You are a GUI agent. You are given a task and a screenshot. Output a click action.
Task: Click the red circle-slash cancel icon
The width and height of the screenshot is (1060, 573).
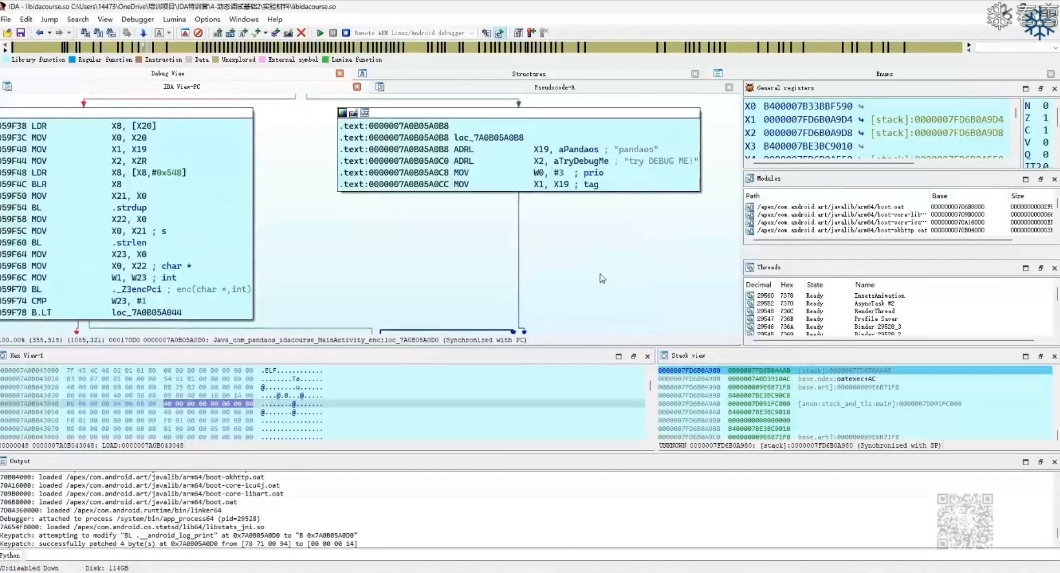click(198, 32)
